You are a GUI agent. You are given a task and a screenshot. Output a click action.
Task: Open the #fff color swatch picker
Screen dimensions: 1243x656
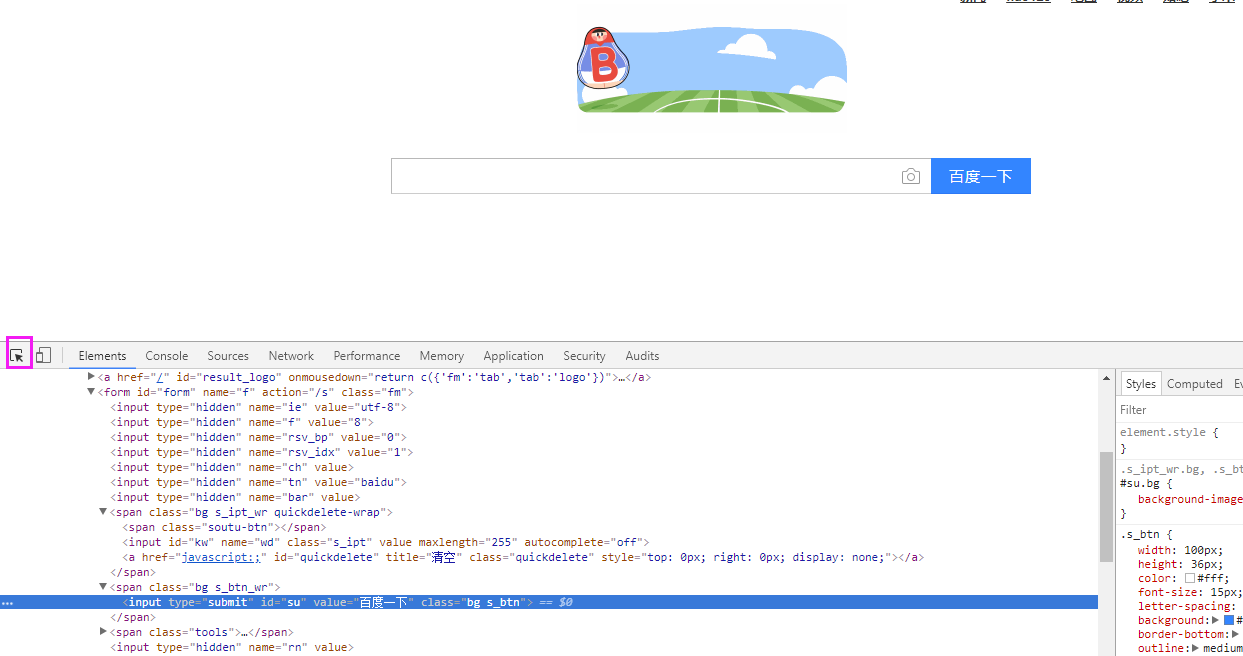(x=1190, y=578)
